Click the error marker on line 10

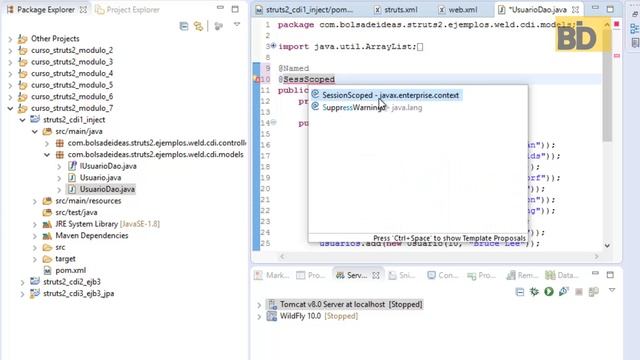tap(257, 79)
